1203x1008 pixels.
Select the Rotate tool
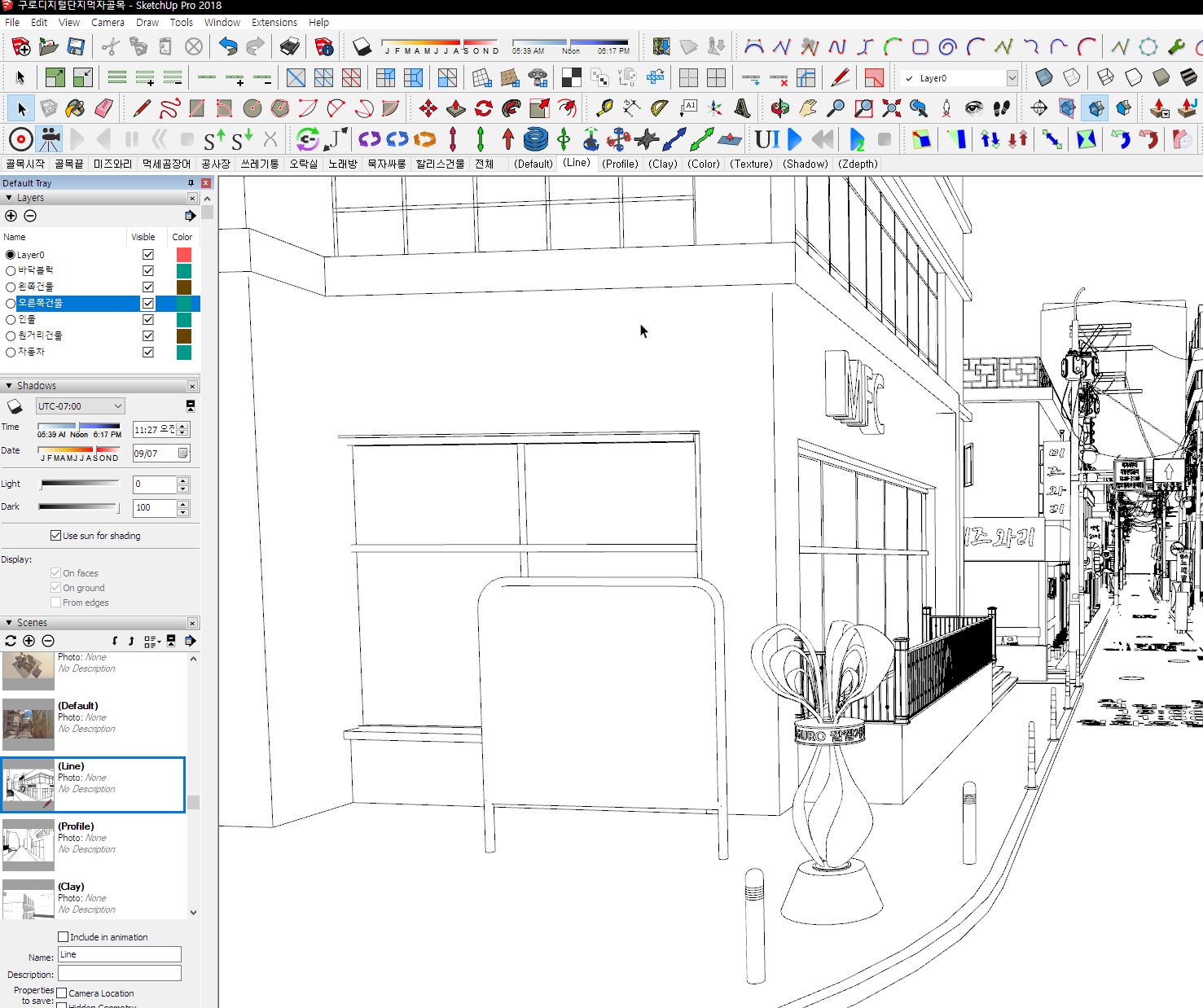pyautogui.click(x=484, y=107)
